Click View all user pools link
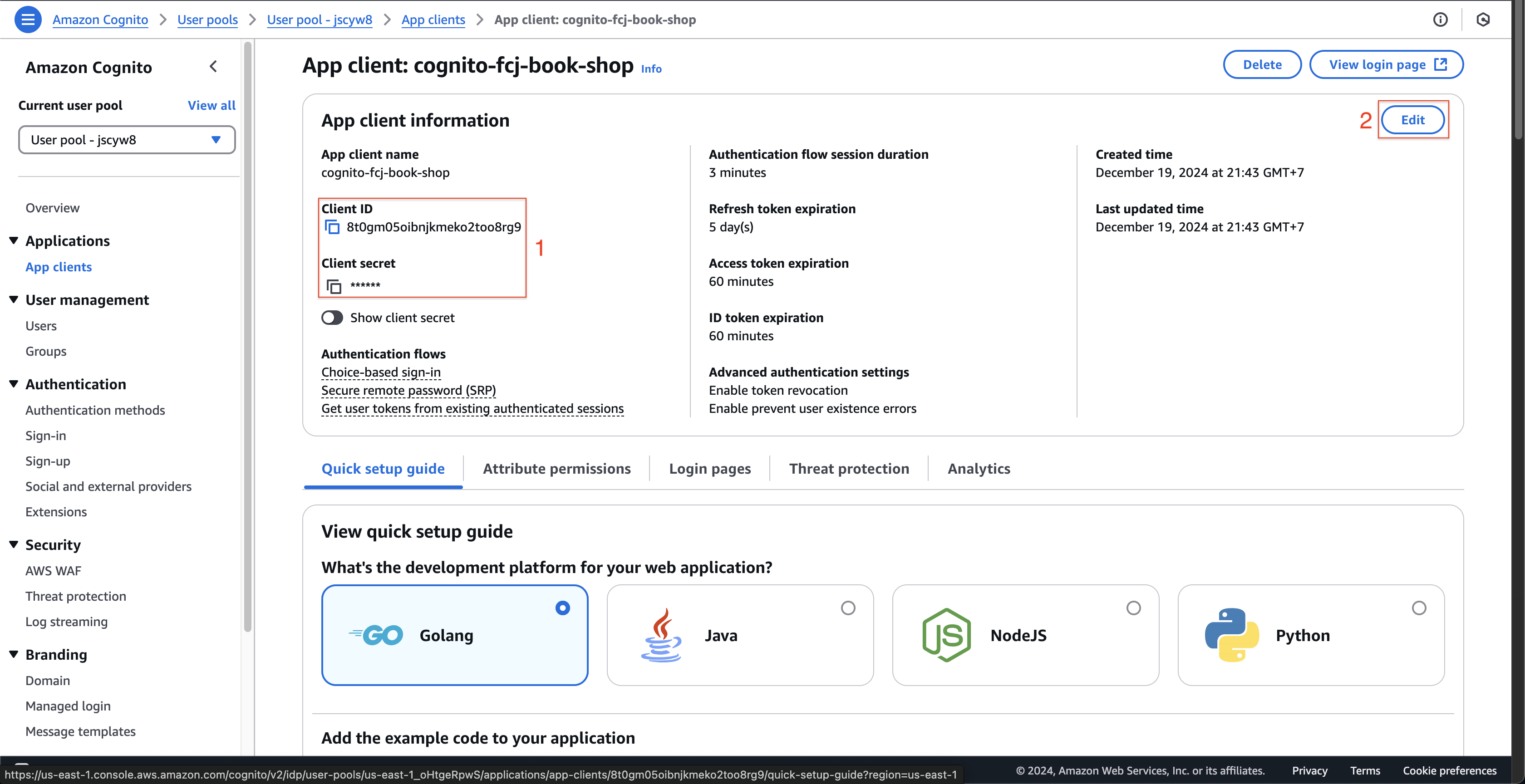Screen dimensions: 1525x784 pos(212,105)
